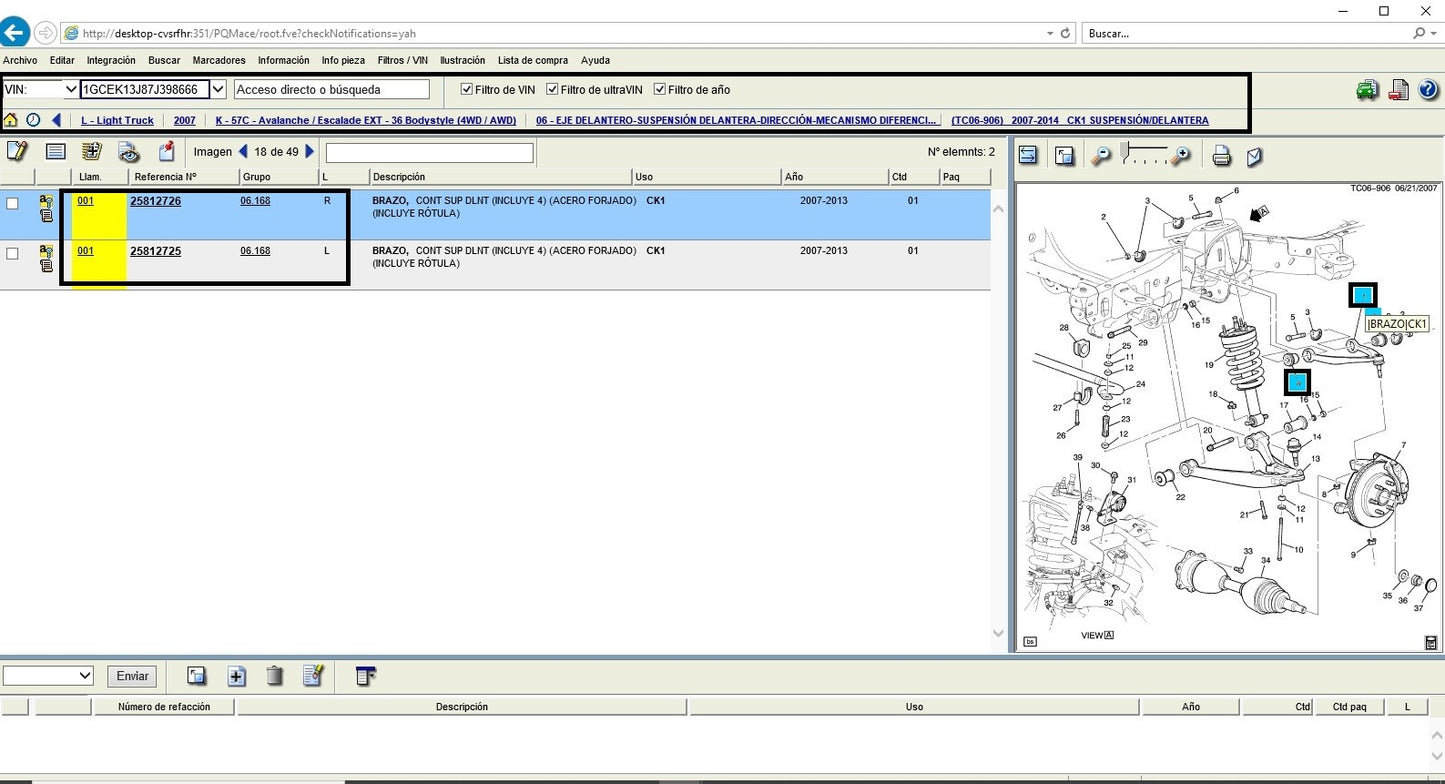Viewport: 1445px width, 784px height.
Task: Click the home icon in breadcrumb bar
Action: pyautogui.click(x=11, y=120)
